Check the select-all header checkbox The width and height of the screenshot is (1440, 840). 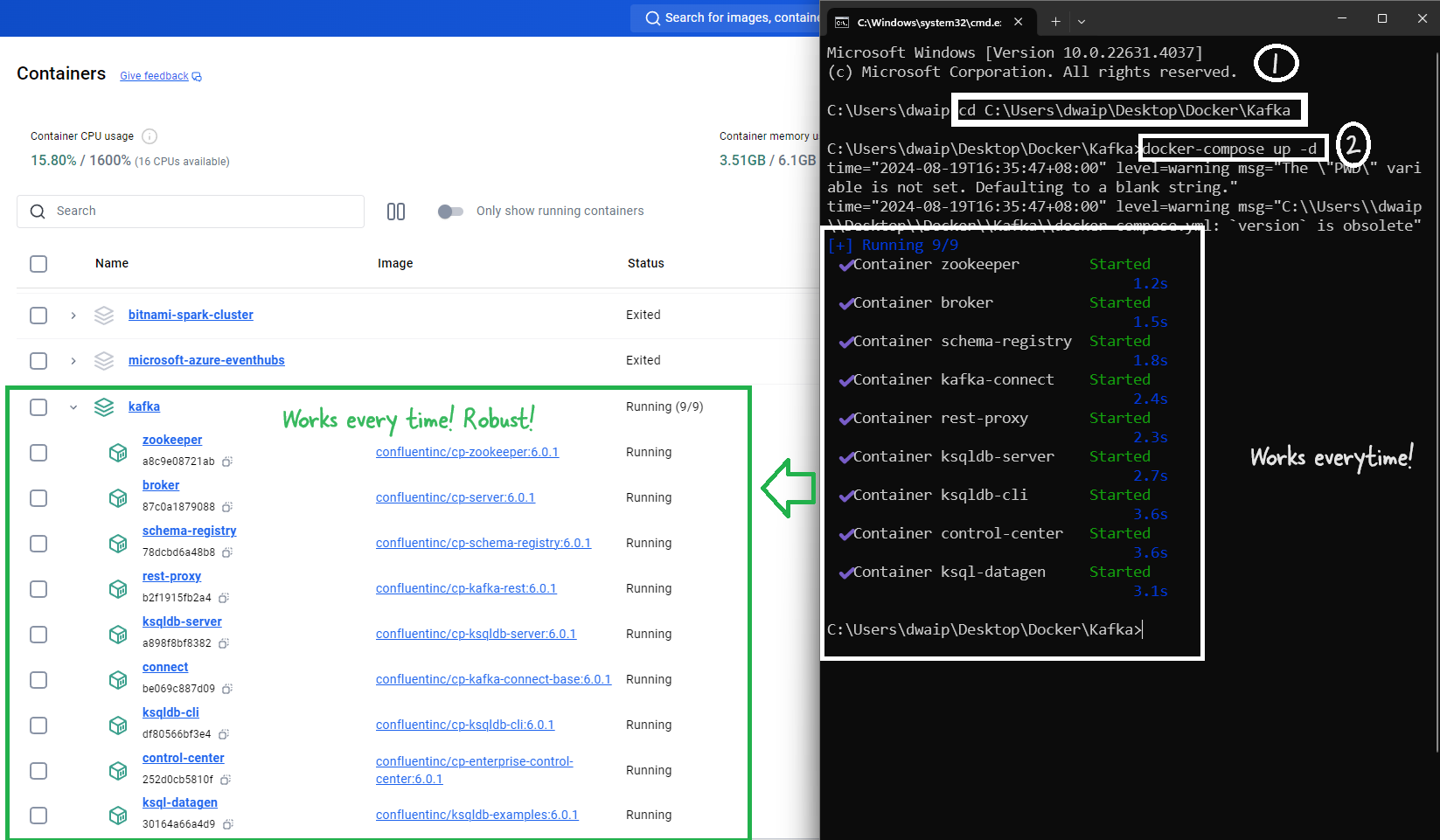pyautogui.click(x=38, y=264)
